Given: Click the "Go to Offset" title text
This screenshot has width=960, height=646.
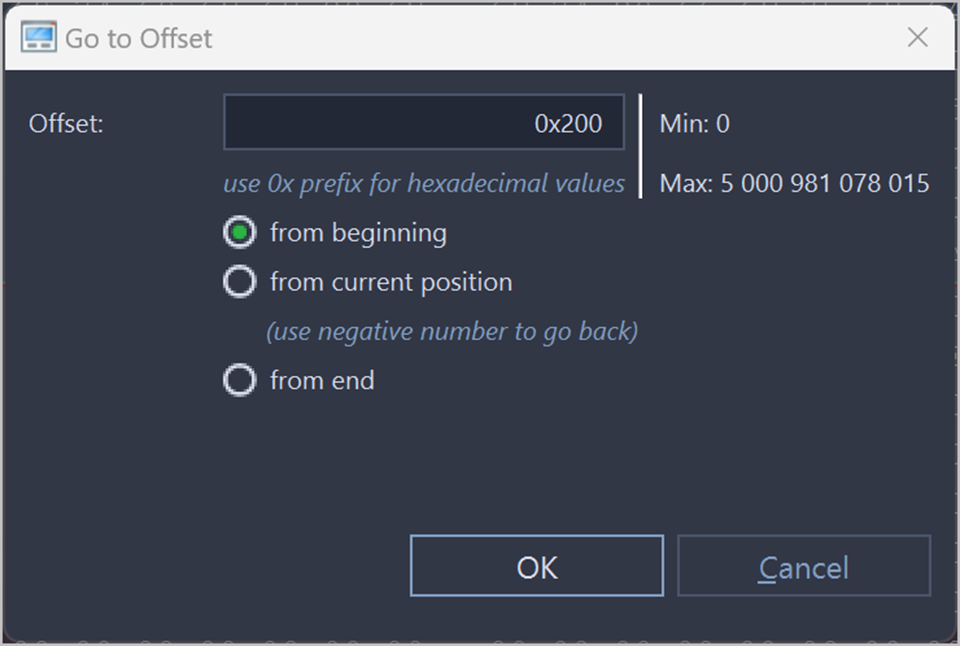Looking at the screenshot, I should (x=139, y=39).
